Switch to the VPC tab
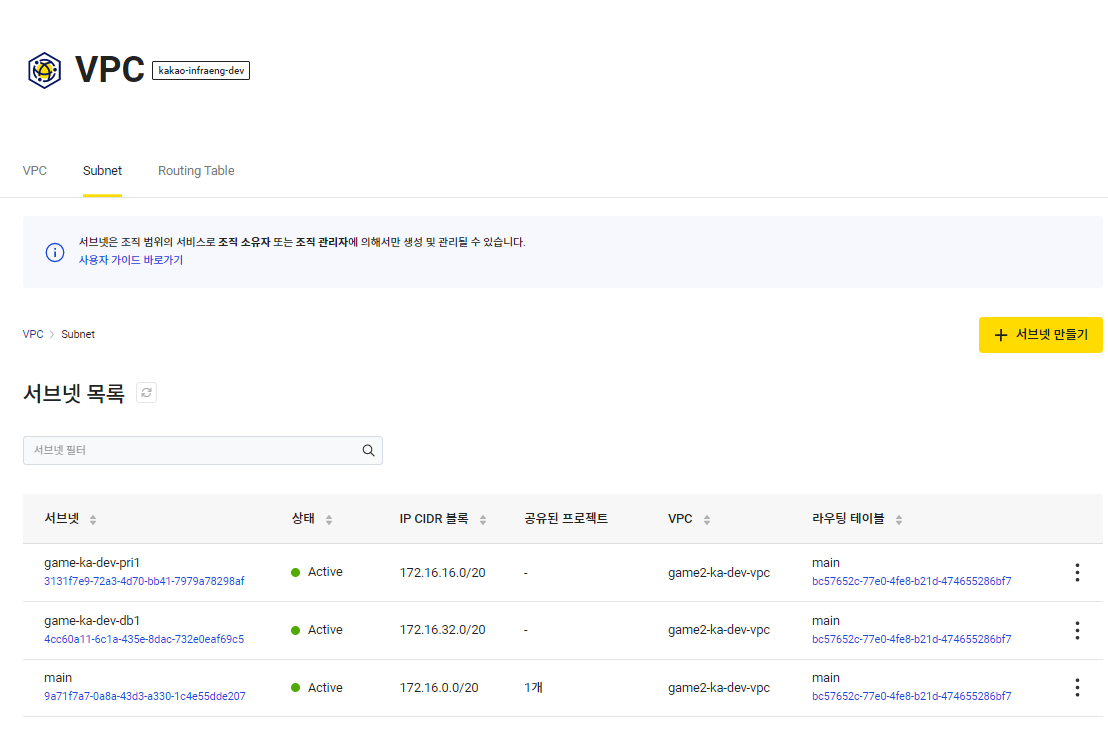 coord(35,170)
